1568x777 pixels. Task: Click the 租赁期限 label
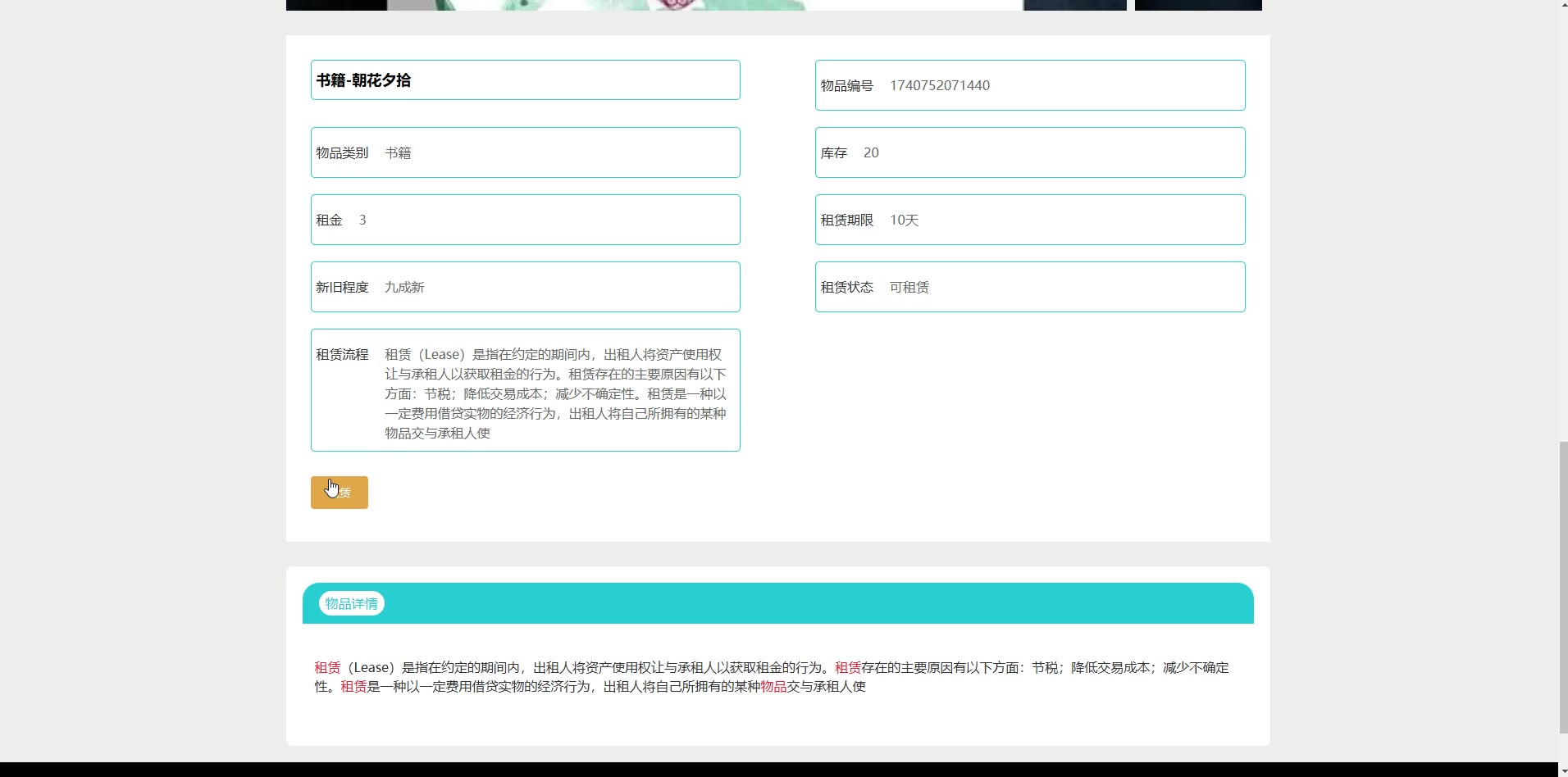pyautogui.click(x=846, y=220)
